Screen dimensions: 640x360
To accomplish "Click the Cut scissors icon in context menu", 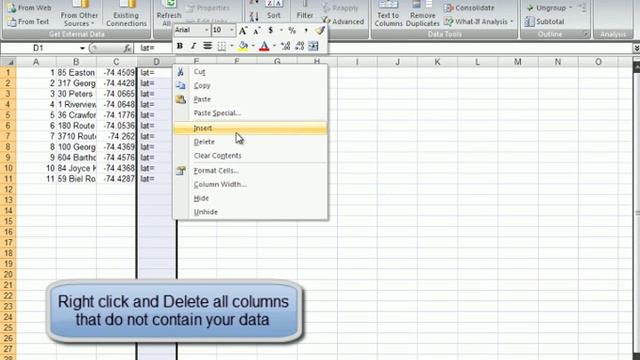I will [x=180, y=72].
